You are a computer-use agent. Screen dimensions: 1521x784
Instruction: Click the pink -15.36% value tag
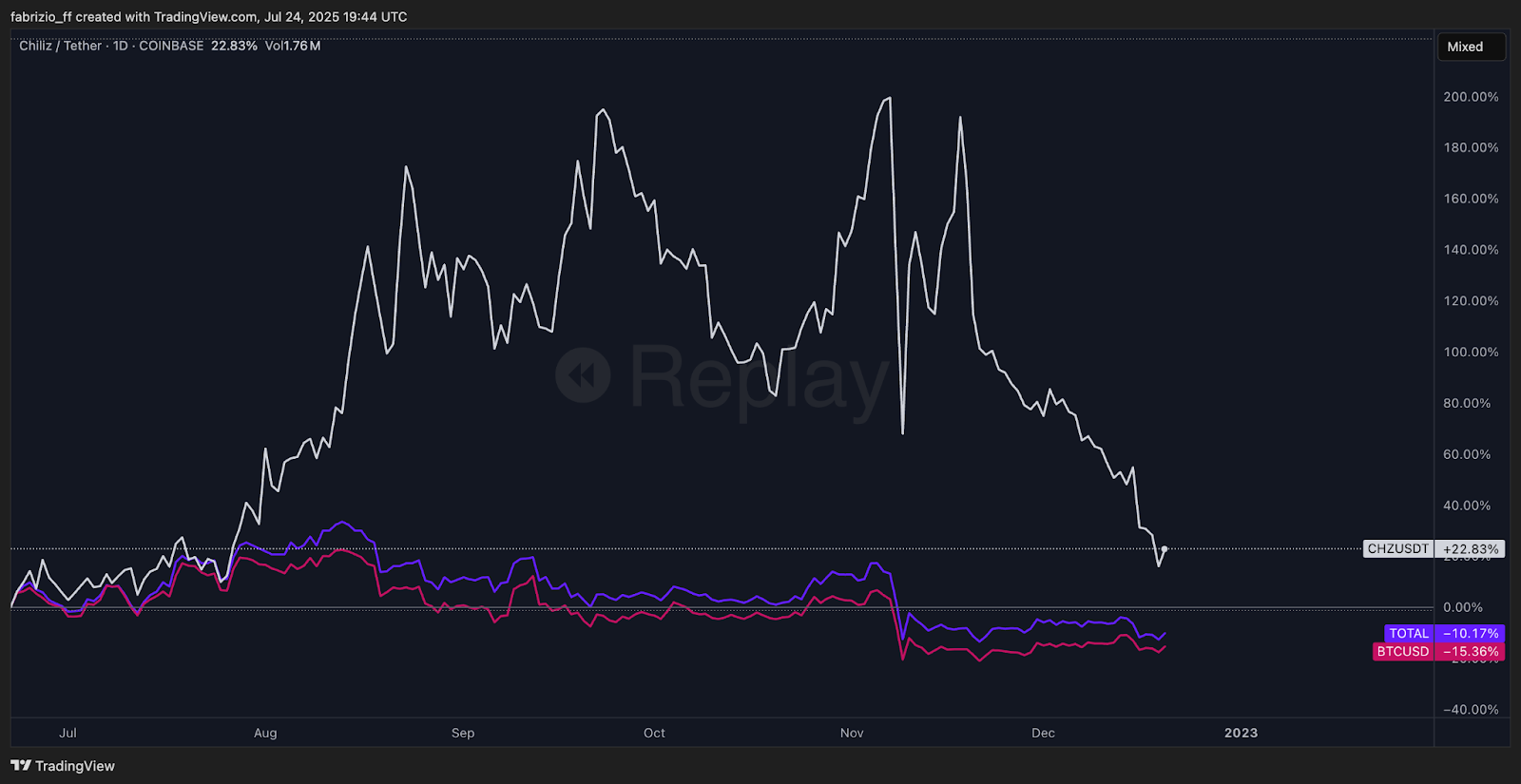tap(1471, 652)
